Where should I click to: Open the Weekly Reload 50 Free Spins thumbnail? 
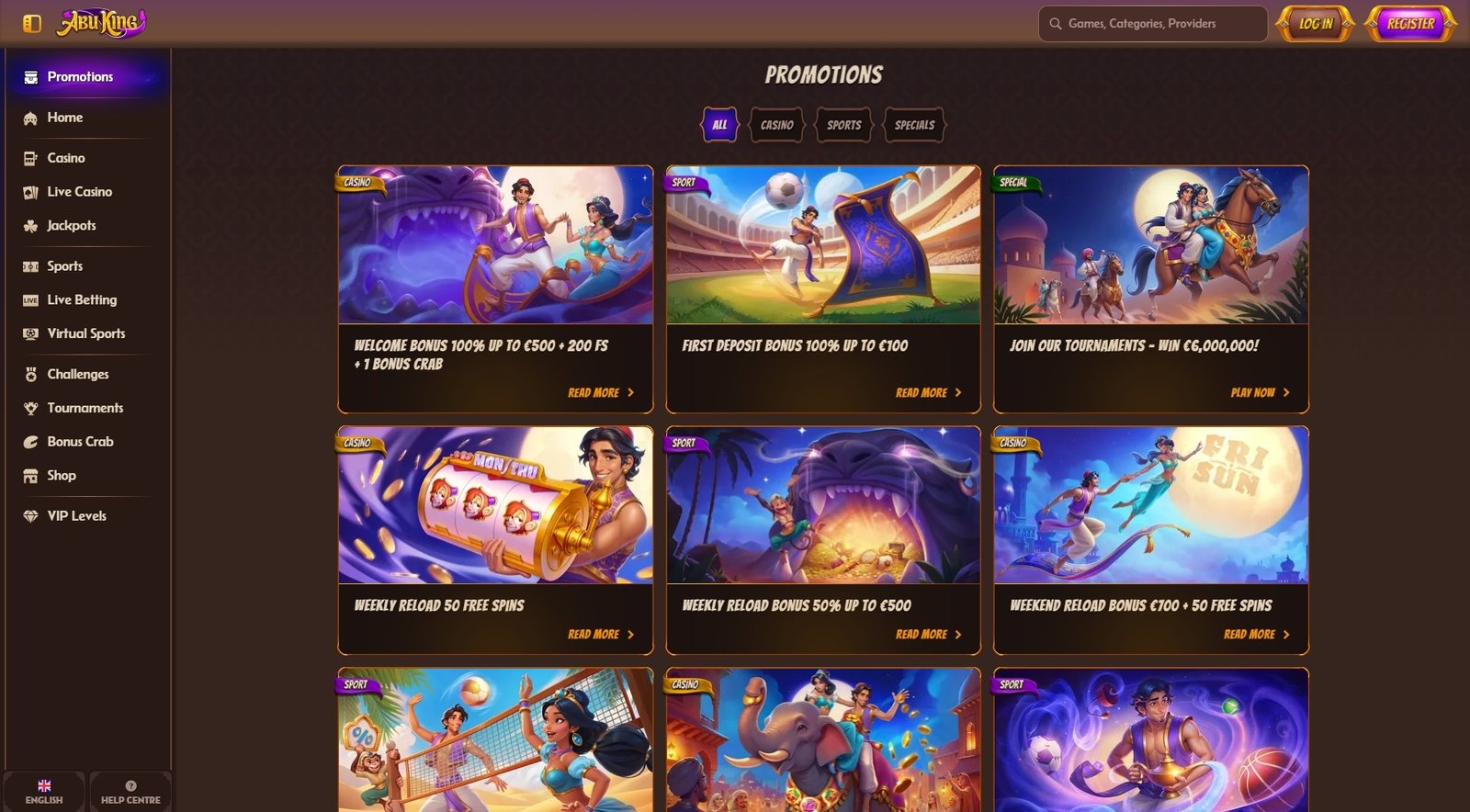point(495,505)
